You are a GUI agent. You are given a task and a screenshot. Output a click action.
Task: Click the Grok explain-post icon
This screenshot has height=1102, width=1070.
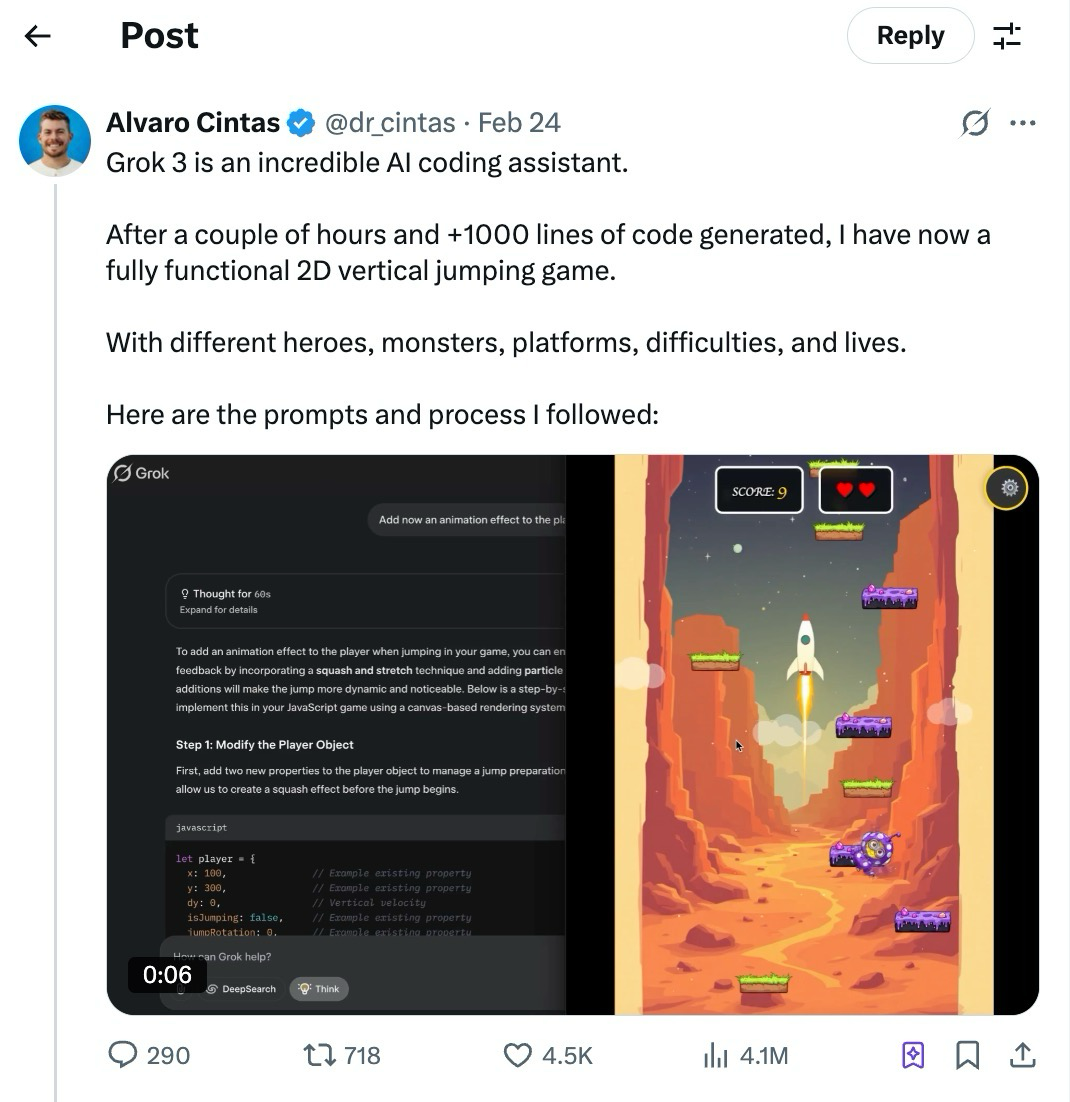click(x=975, y=123)
